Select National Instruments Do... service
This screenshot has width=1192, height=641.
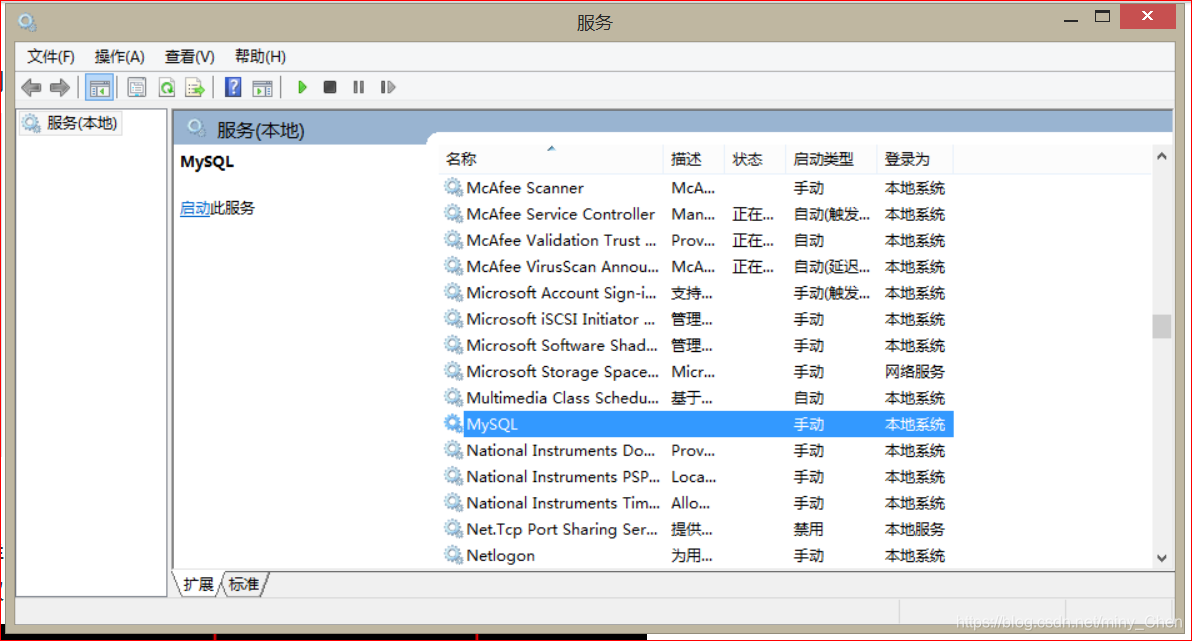pyautogui.click(x=696, y=451)
